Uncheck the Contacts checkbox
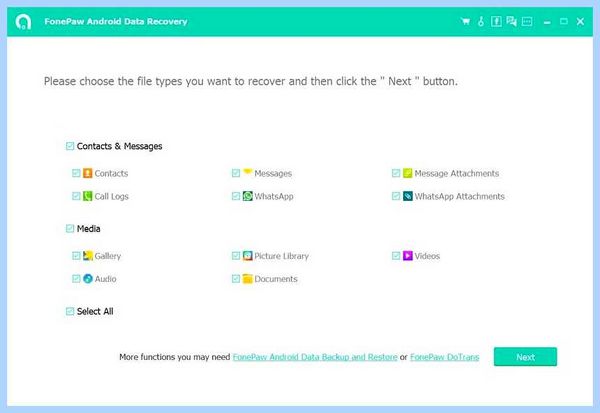The width and height of the screenshot is (600, 413). [x=76, y=173]
